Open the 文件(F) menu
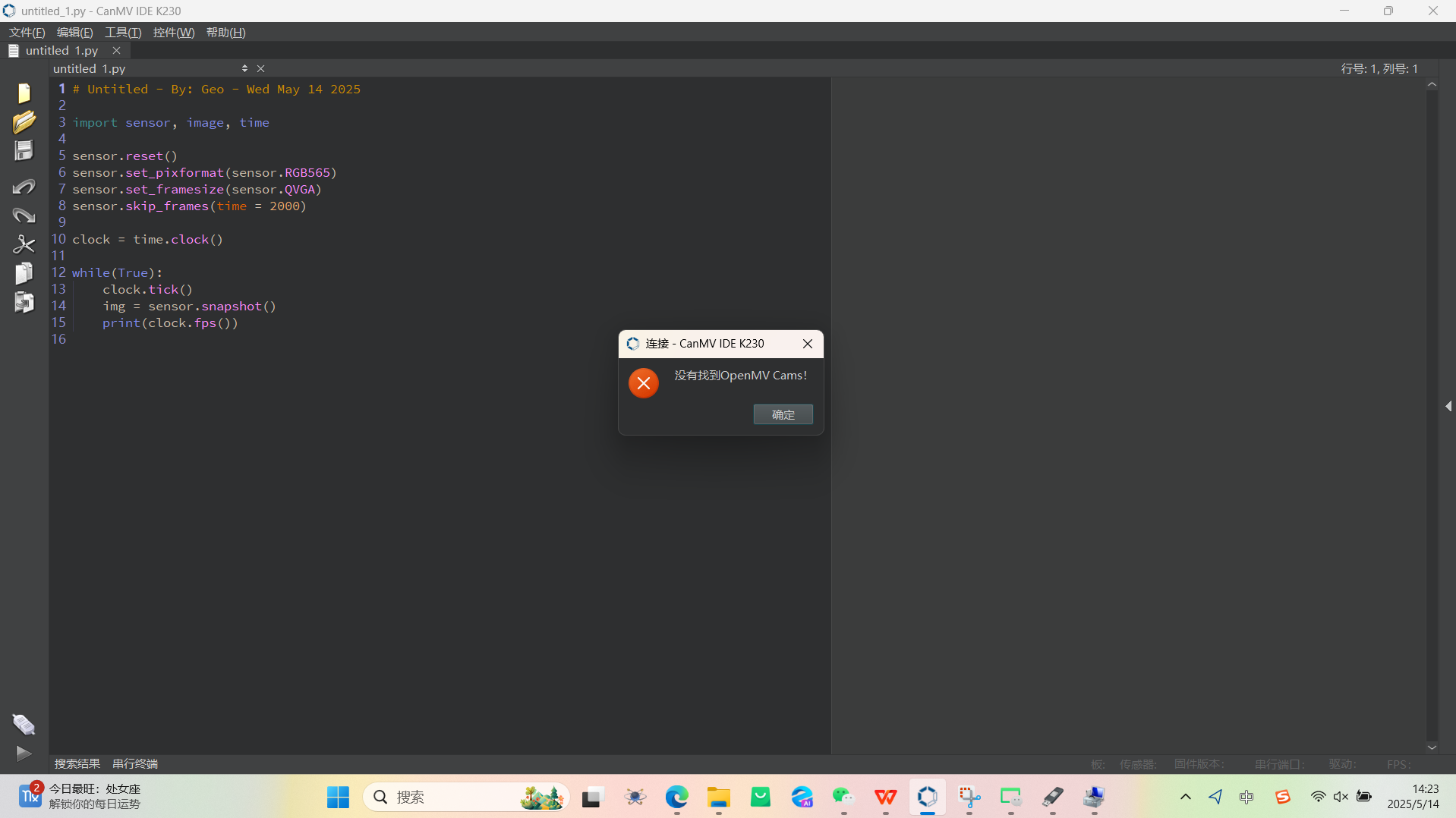Image resolution: width=1456 pixels, height=818 pixels. click(27, 32)
